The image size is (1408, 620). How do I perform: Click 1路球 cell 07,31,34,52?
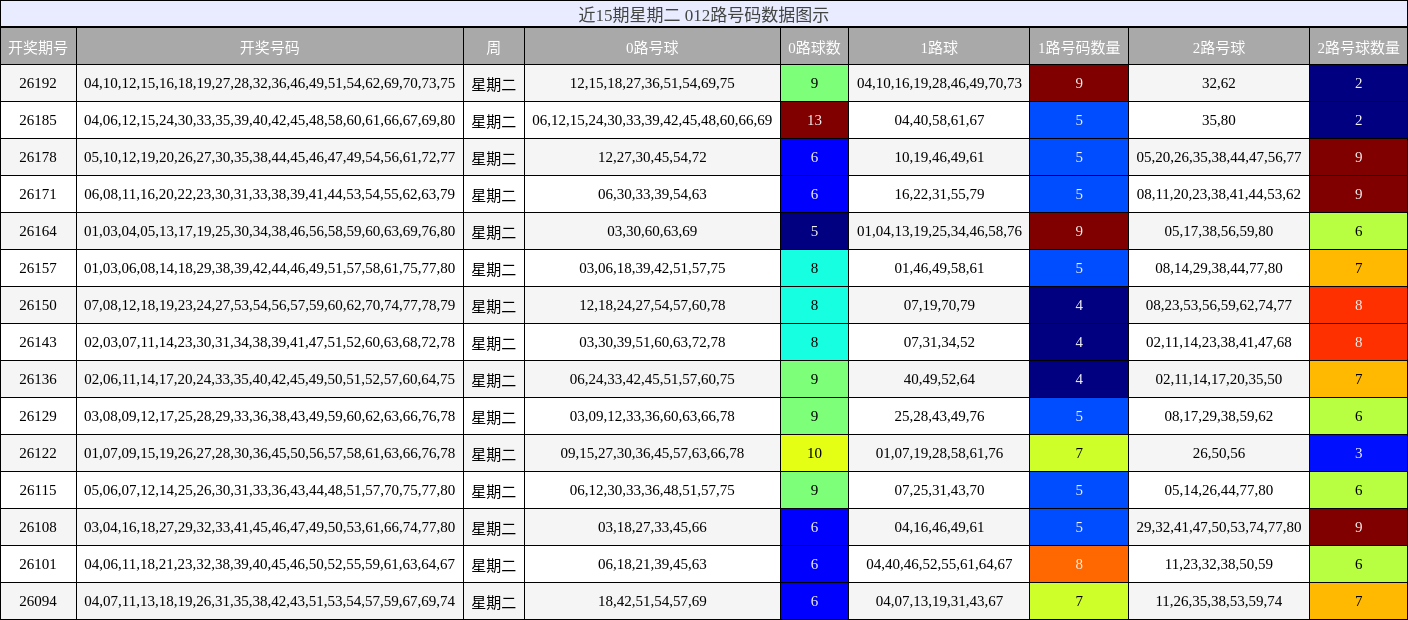[939, 342]
